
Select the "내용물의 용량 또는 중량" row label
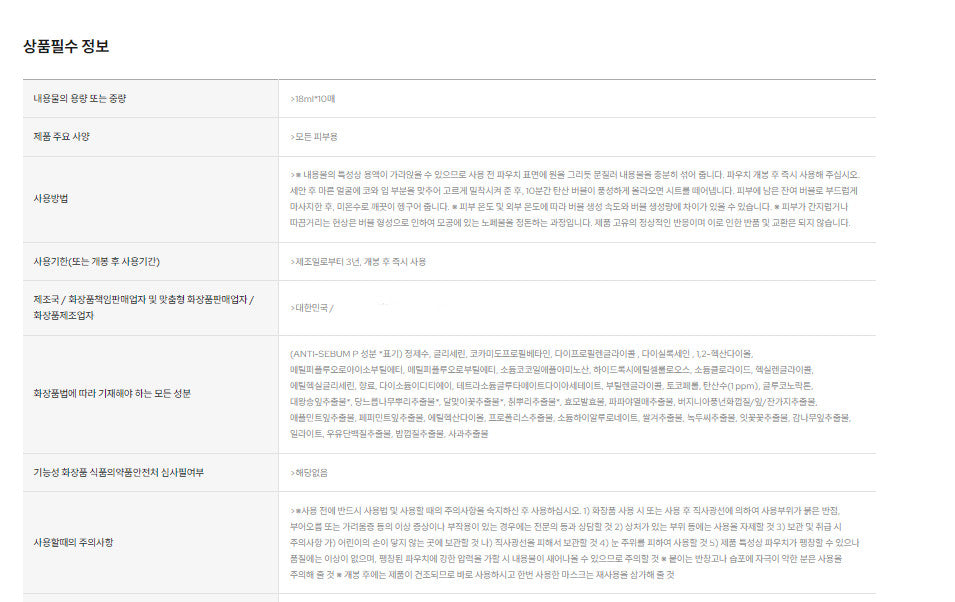[80, 98]
